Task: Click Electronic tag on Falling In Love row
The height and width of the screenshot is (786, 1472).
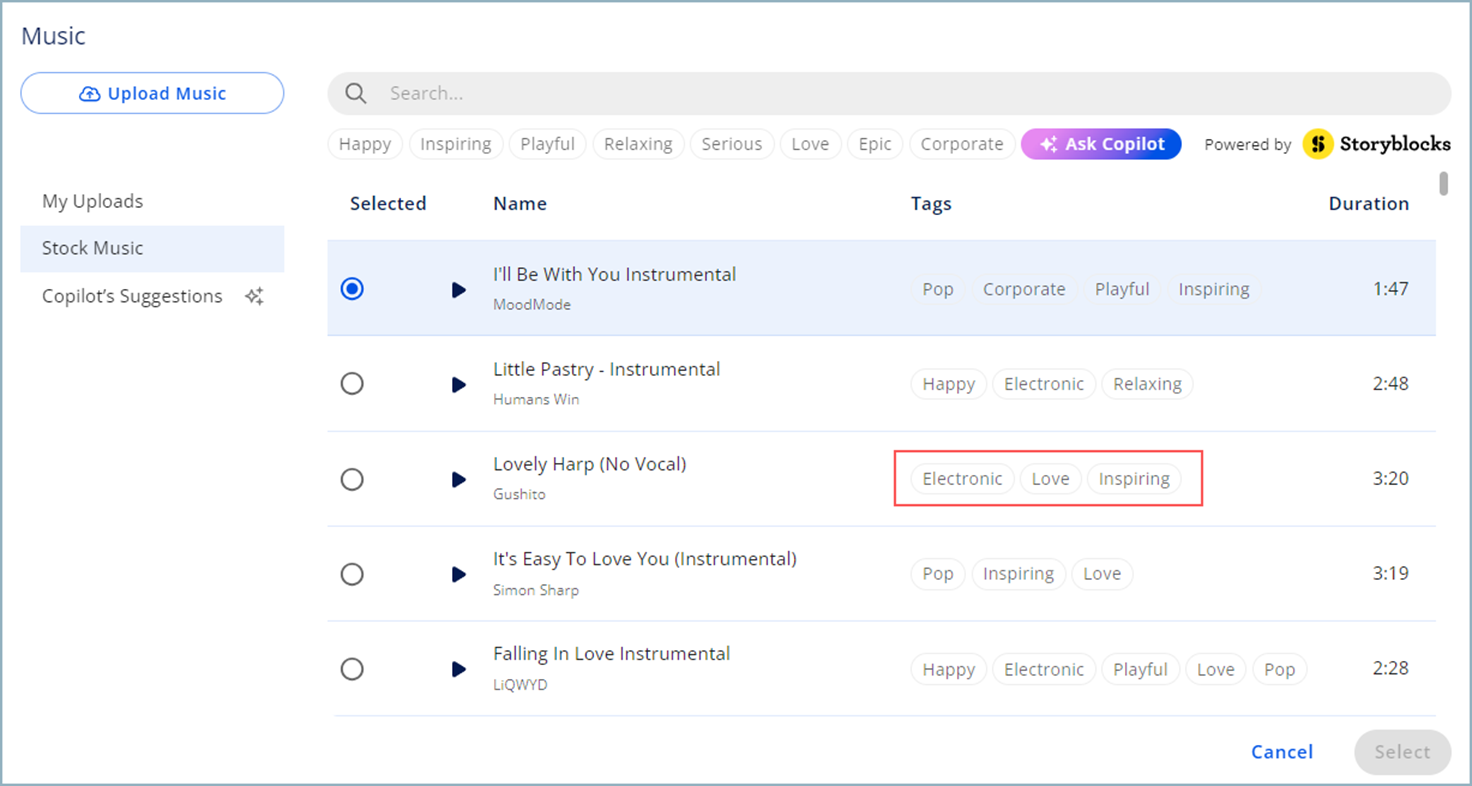Action: pos(1044,669)
